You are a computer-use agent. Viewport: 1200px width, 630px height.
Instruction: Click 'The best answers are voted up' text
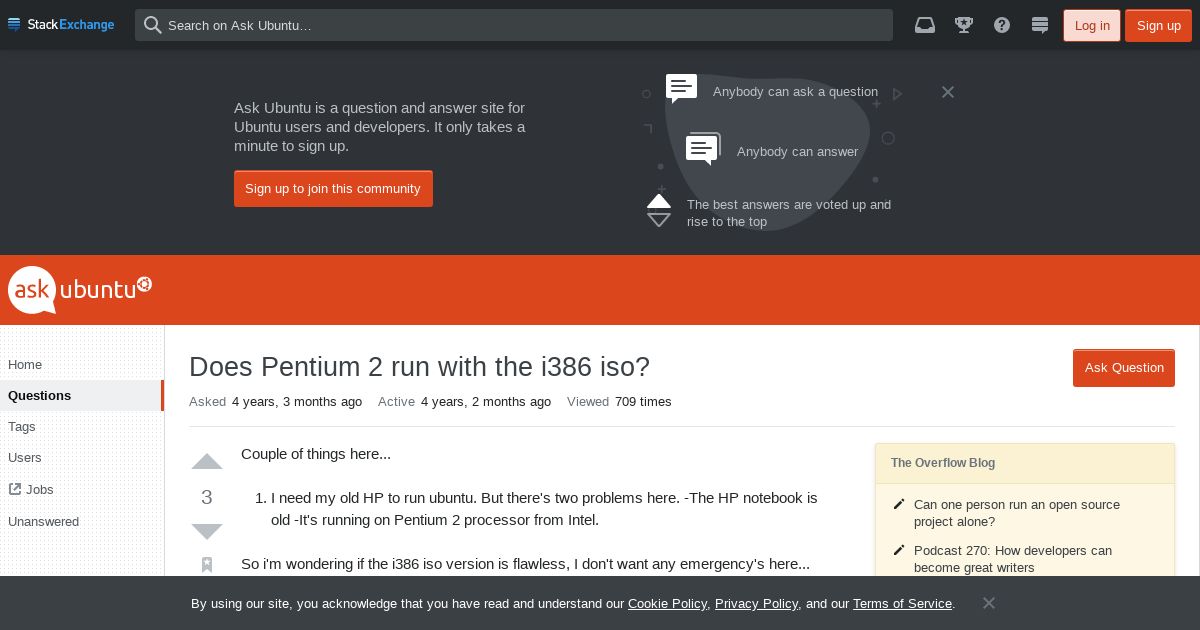click(789, 213)
